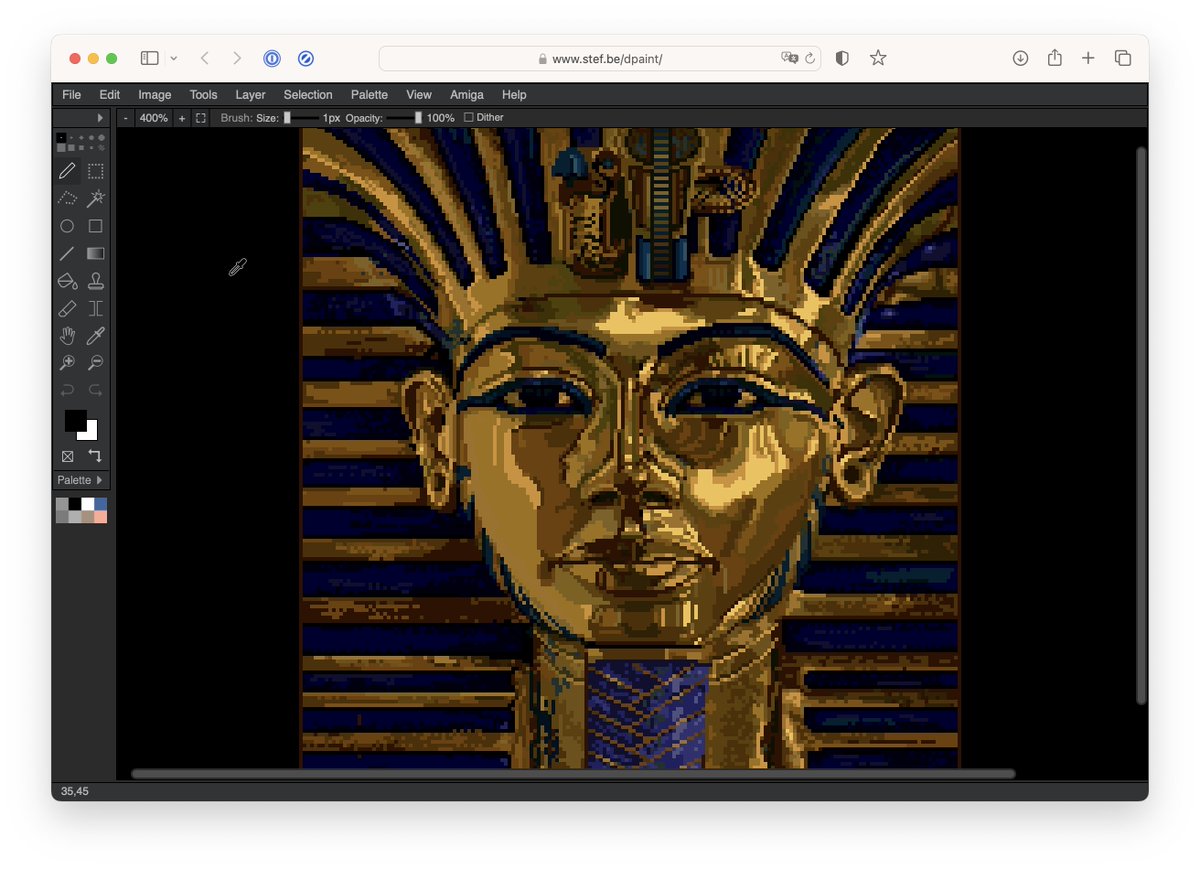This screenshot has width=1200, height=869.
Task: Collapse the tool panel with top arrow
Action: [99, 118]
